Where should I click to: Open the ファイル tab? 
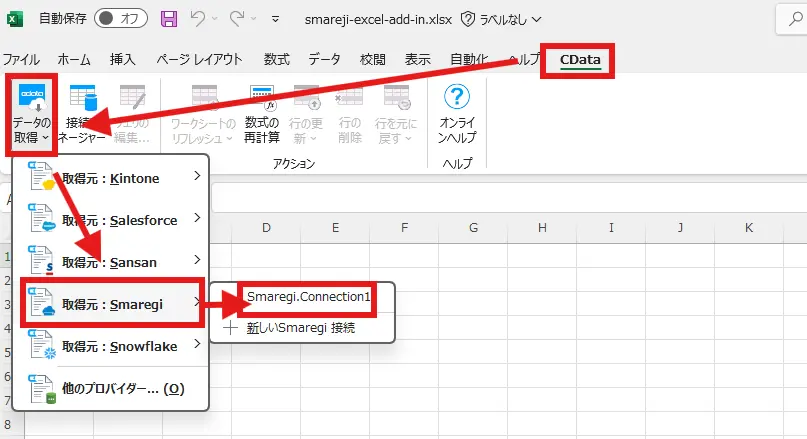click(x=21, y=60)
